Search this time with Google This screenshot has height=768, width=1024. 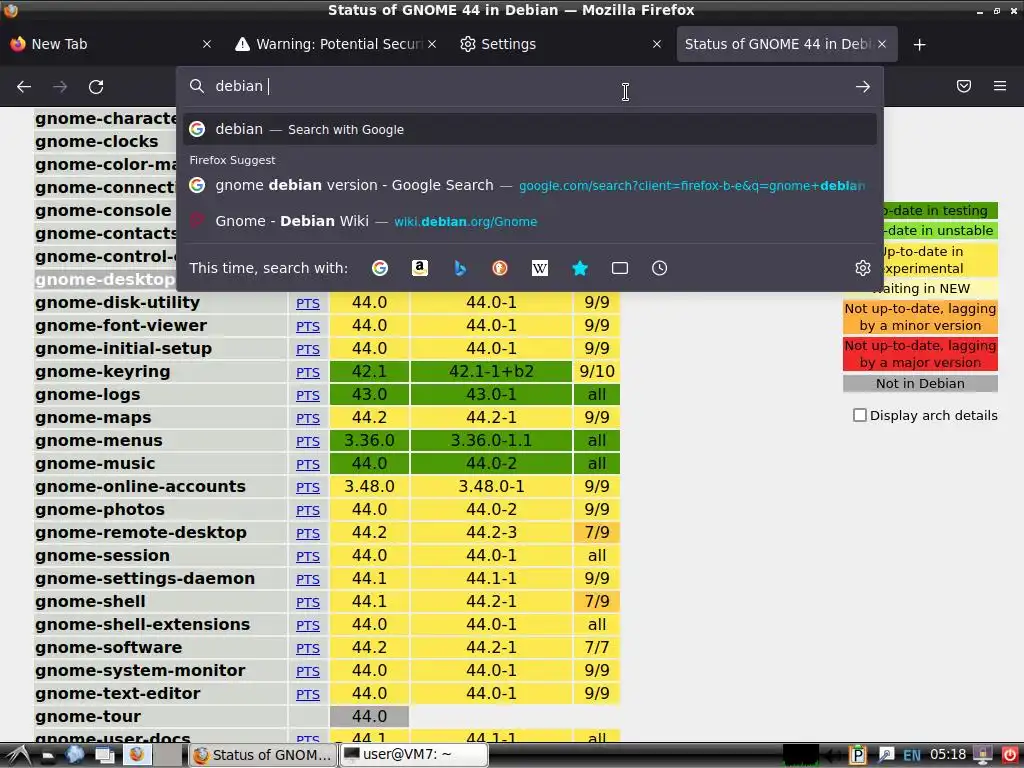379,268
